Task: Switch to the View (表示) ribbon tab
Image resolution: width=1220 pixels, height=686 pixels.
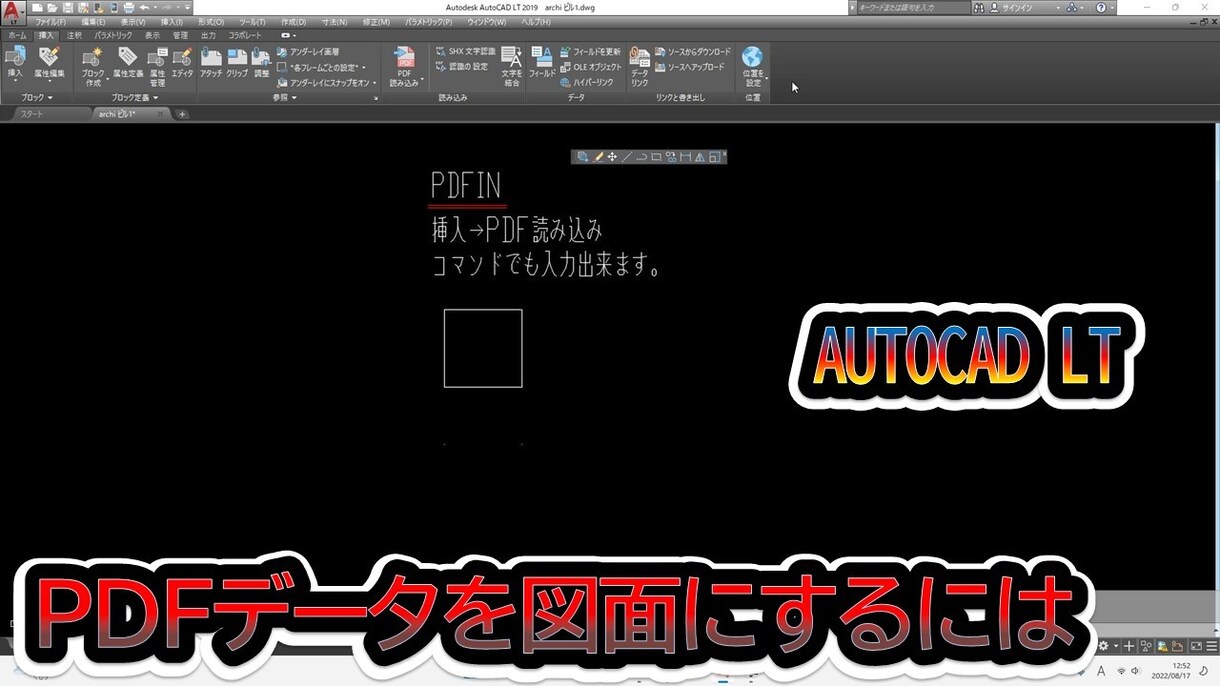Action: [152, 35]
